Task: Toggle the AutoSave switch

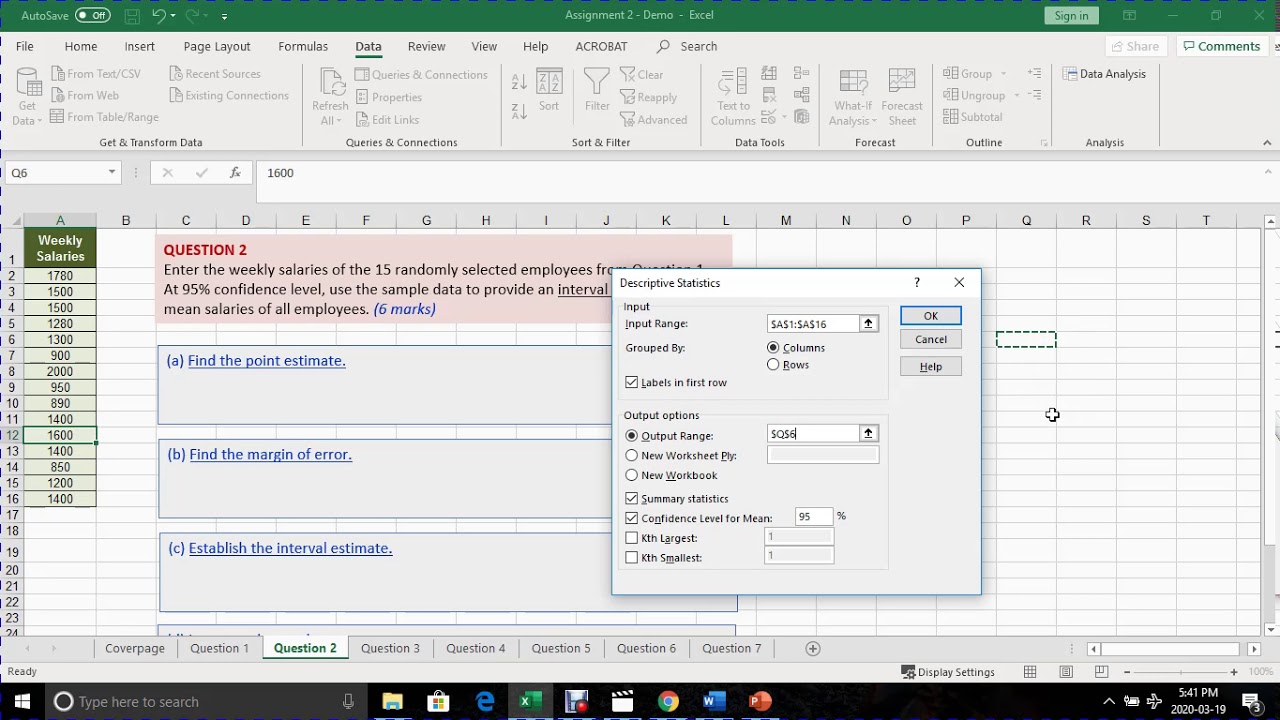Action: 93,15
